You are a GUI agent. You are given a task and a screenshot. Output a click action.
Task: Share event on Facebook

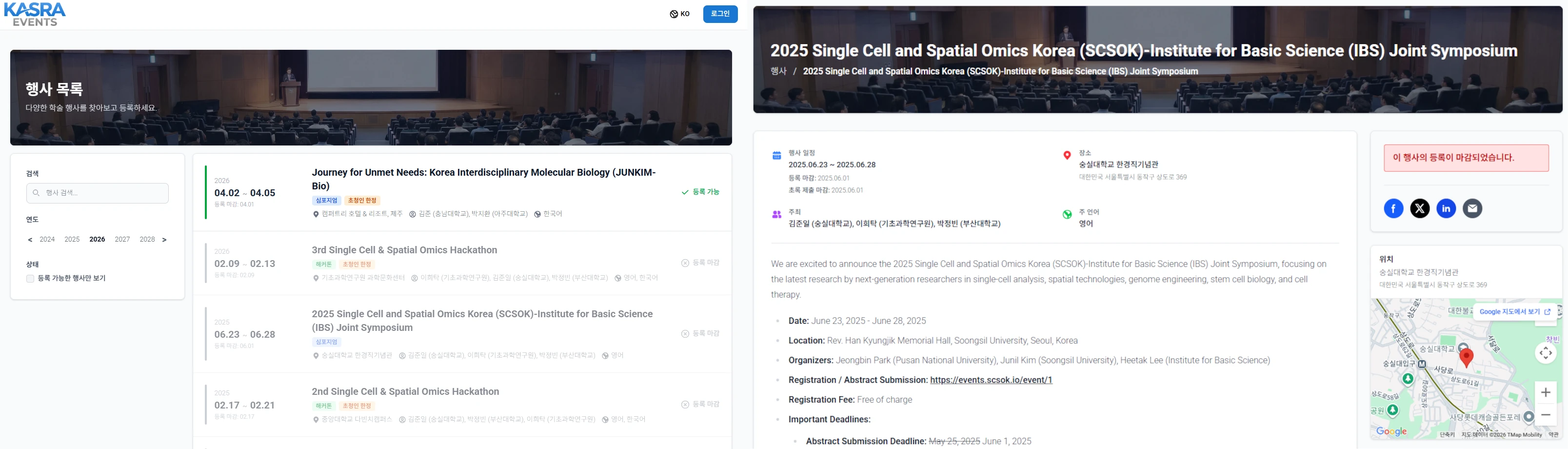pyautogui.click(x=1393, y=208)
